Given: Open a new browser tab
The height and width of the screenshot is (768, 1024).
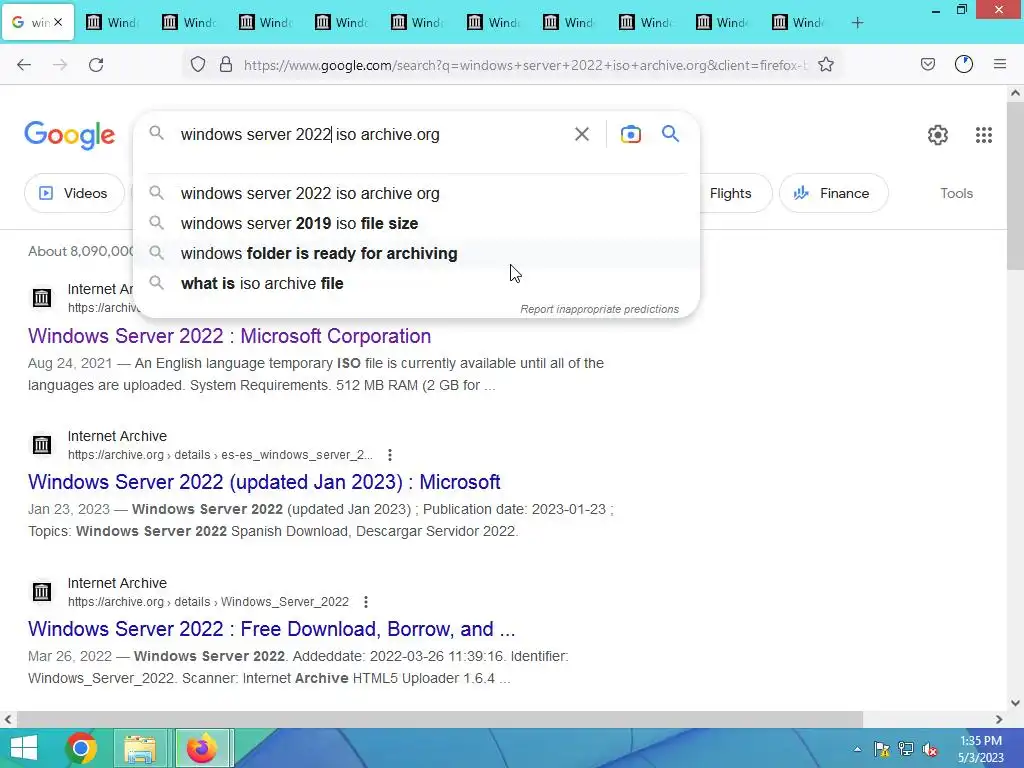Looking at the screenshot, I should 857,23.
